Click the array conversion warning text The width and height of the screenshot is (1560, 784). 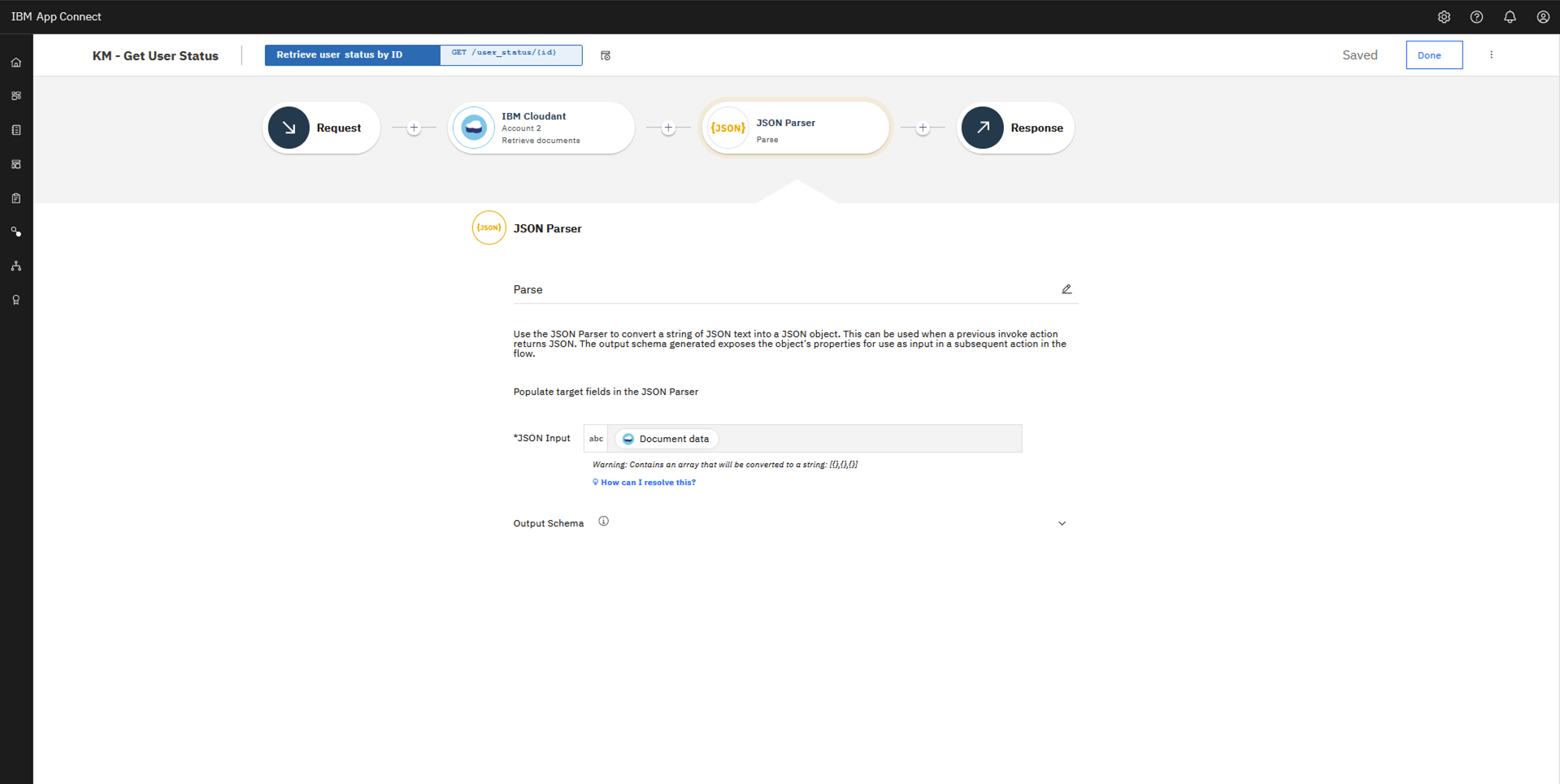coord(724,465)
